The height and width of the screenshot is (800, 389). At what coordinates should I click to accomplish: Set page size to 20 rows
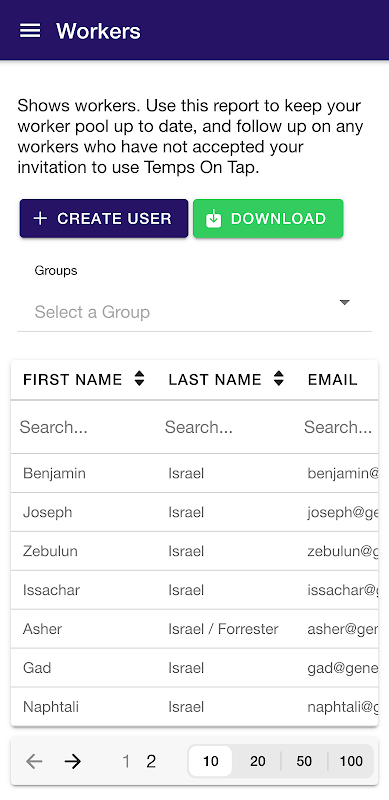click(x=258, y=761)
